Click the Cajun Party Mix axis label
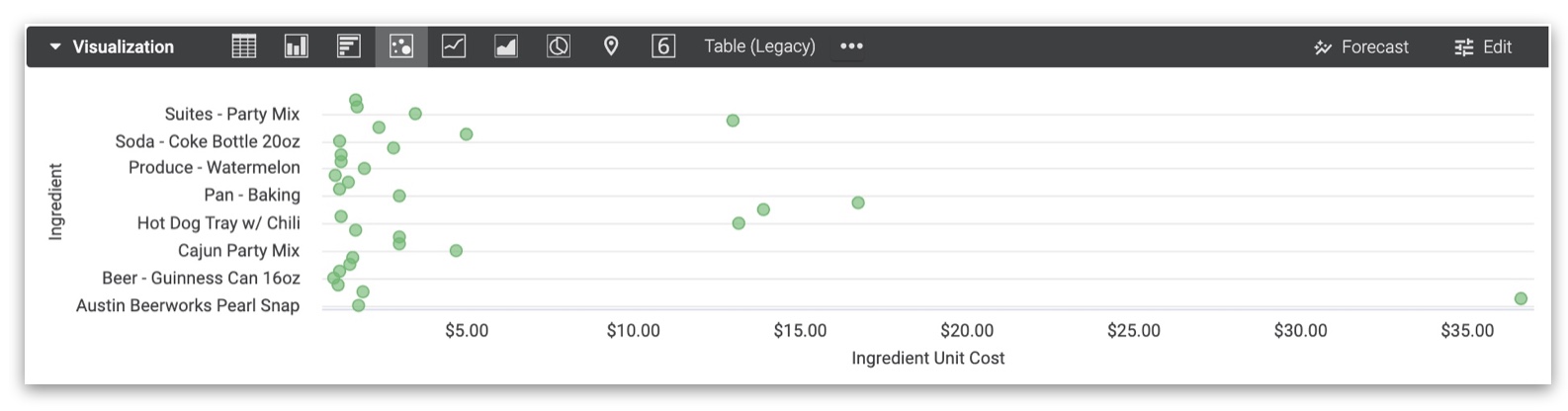This screenshot has height=411, width=1568. [x=238, y=251]
